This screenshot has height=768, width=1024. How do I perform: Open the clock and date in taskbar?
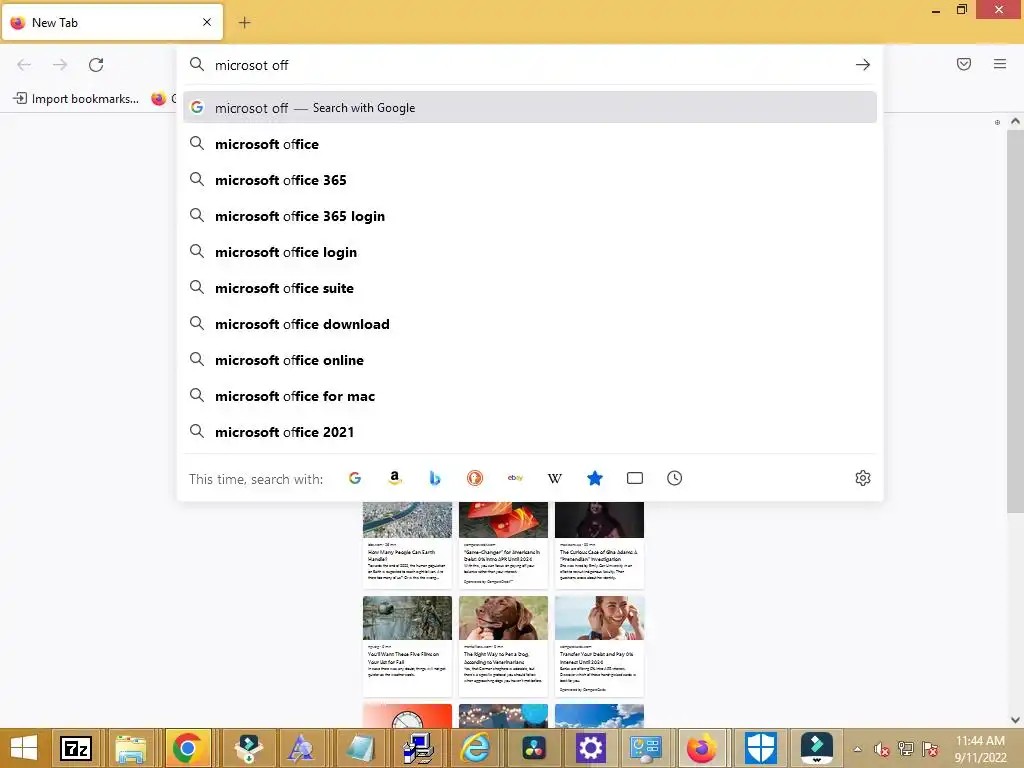tap(980, 749)
